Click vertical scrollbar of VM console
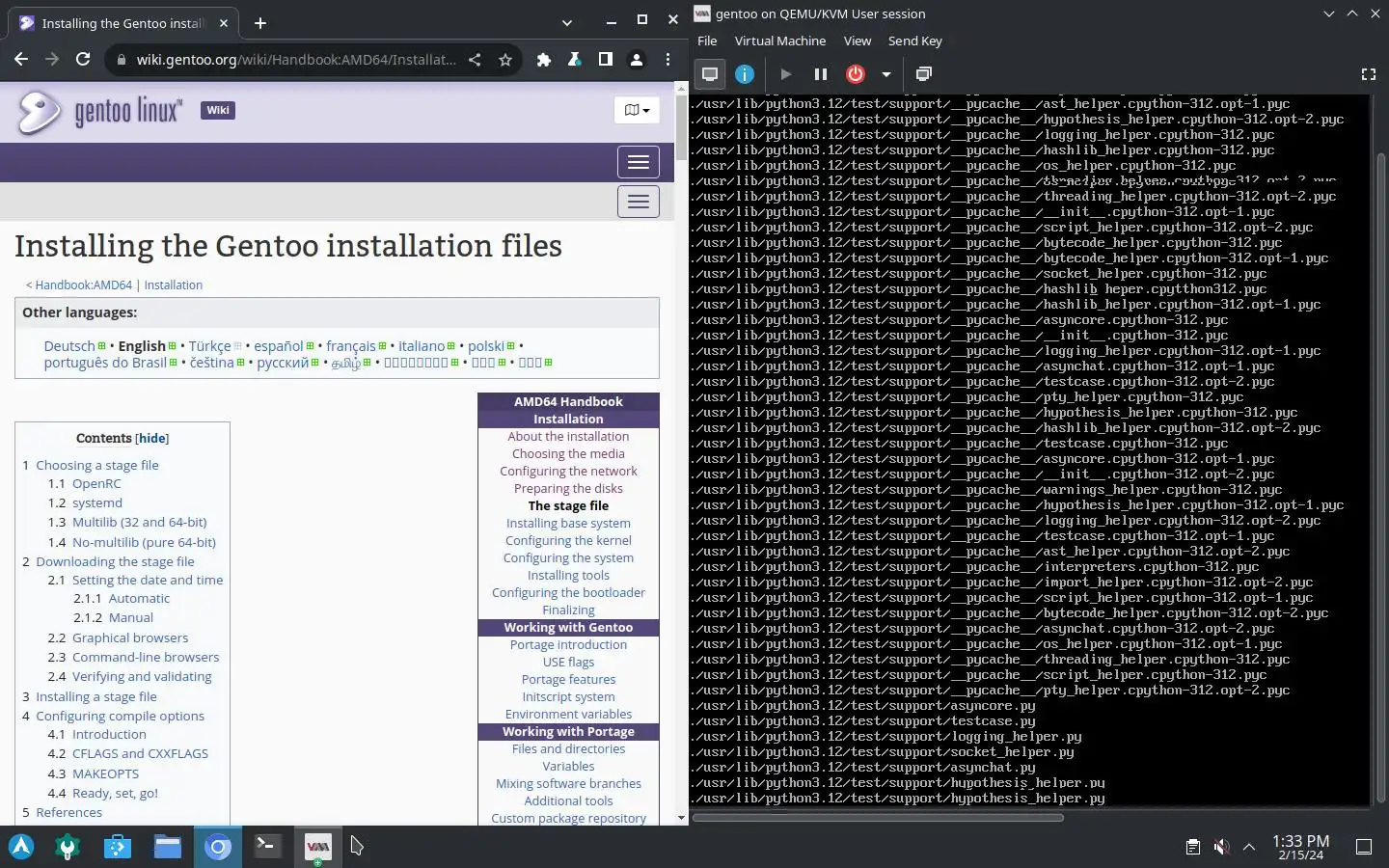The width and height of the screenshot is (1389, 868). point(1380,477)
